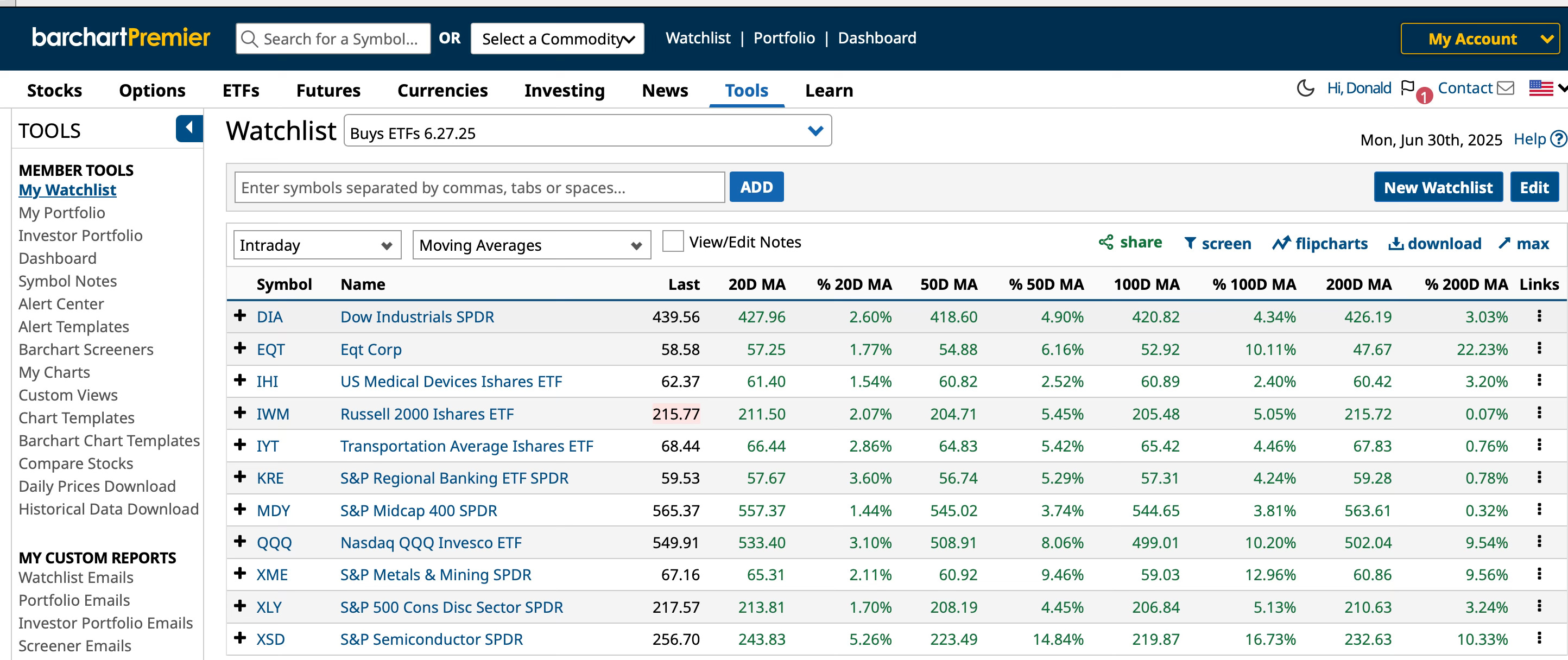This screenshot has width=1568, height=660.
Task: Create a New Watchlist
Action: [1438, 187]
